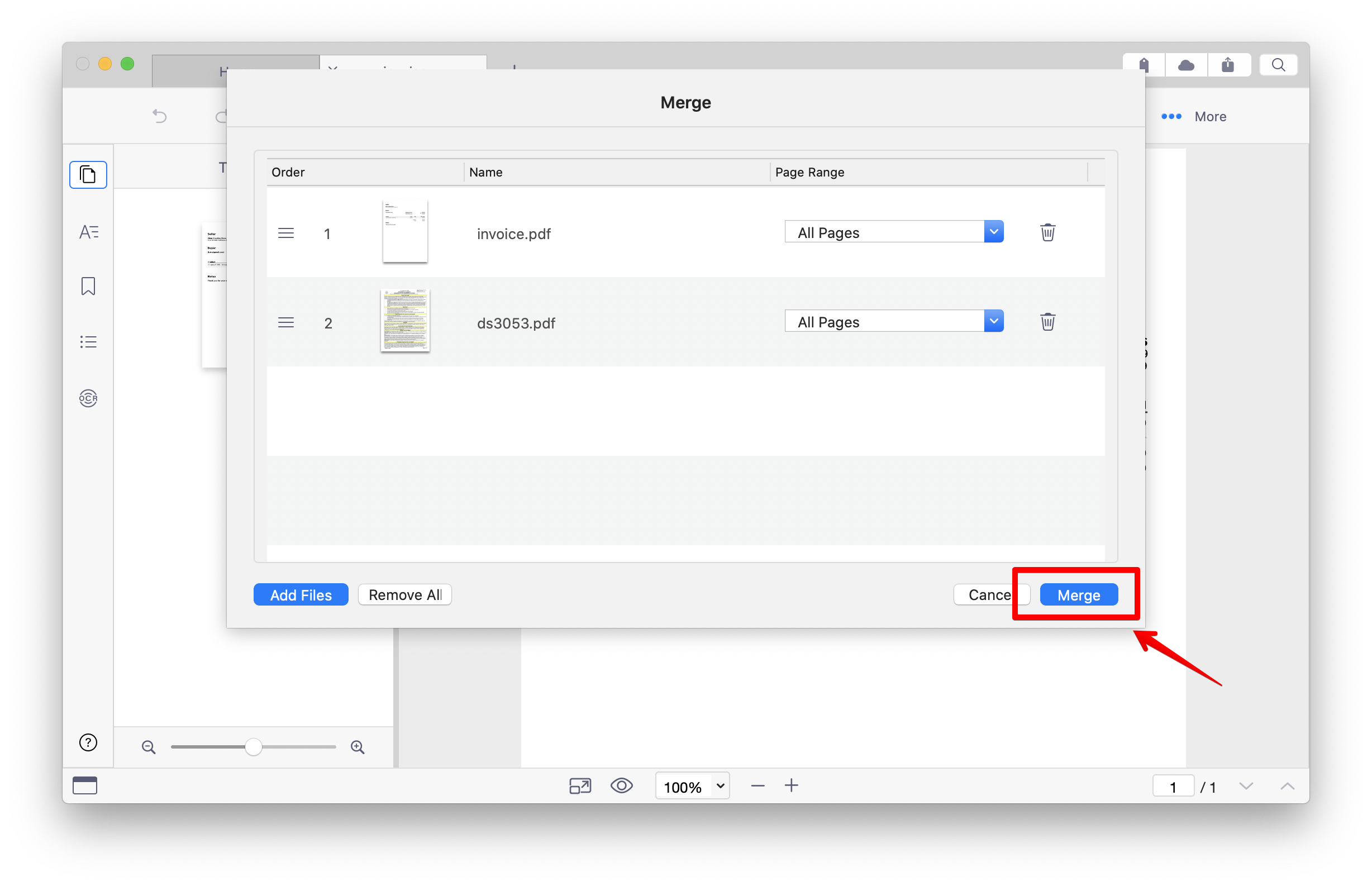Click the ds3053.pdf file name
Viewport: 1372px width, 886px height.
516,323
